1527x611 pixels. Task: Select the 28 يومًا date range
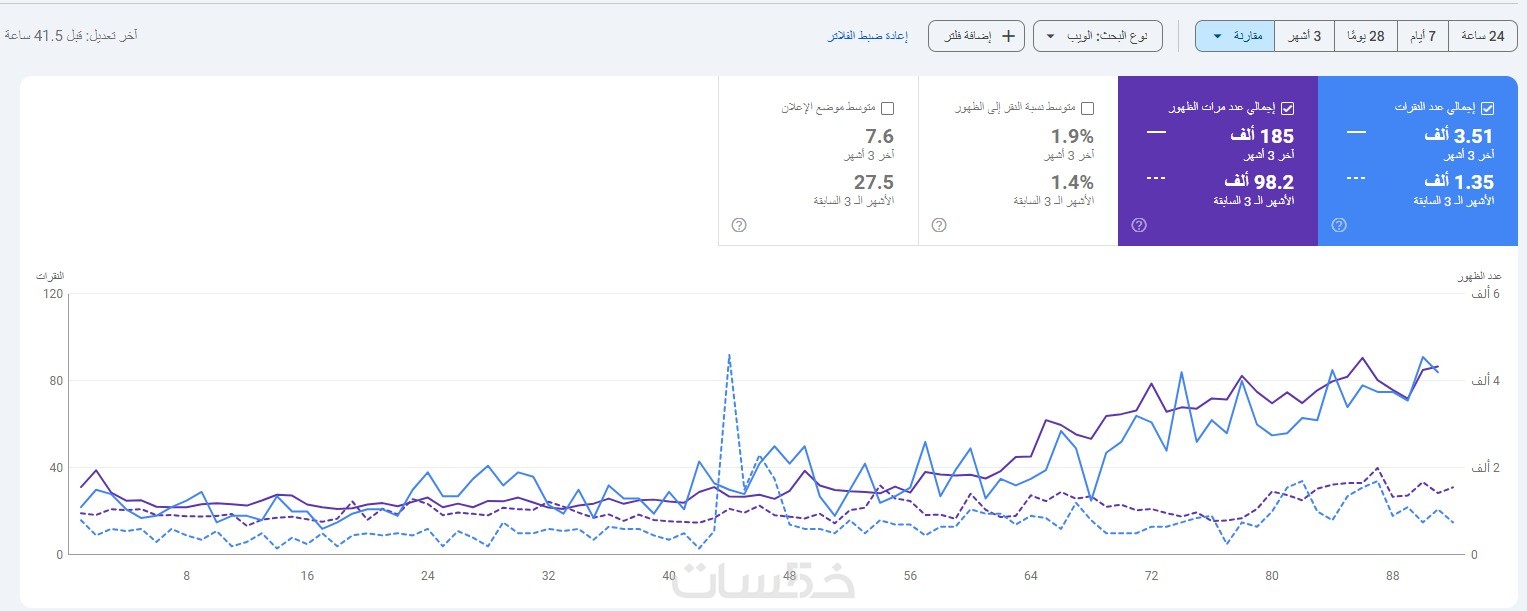point(1366,36)
